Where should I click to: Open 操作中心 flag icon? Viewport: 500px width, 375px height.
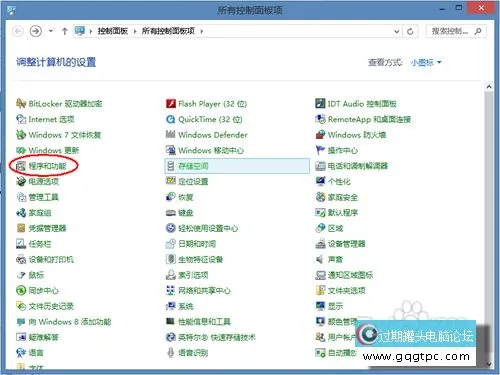[x=320, y=150]
